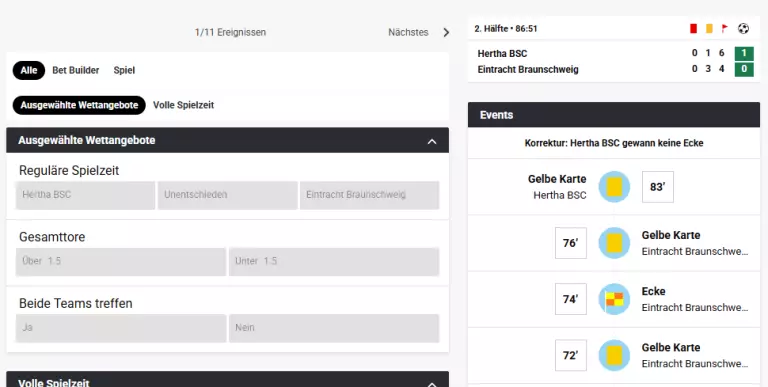
Task: Click Hertha BSC team name in scoreboard
Action: (x=503, y=53)
